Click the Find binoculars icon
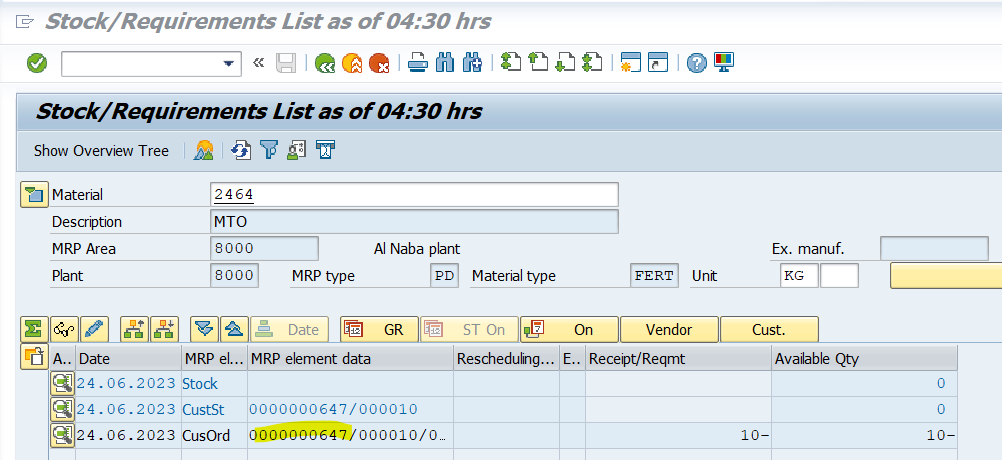1002x460 pixels. (445, 63)
